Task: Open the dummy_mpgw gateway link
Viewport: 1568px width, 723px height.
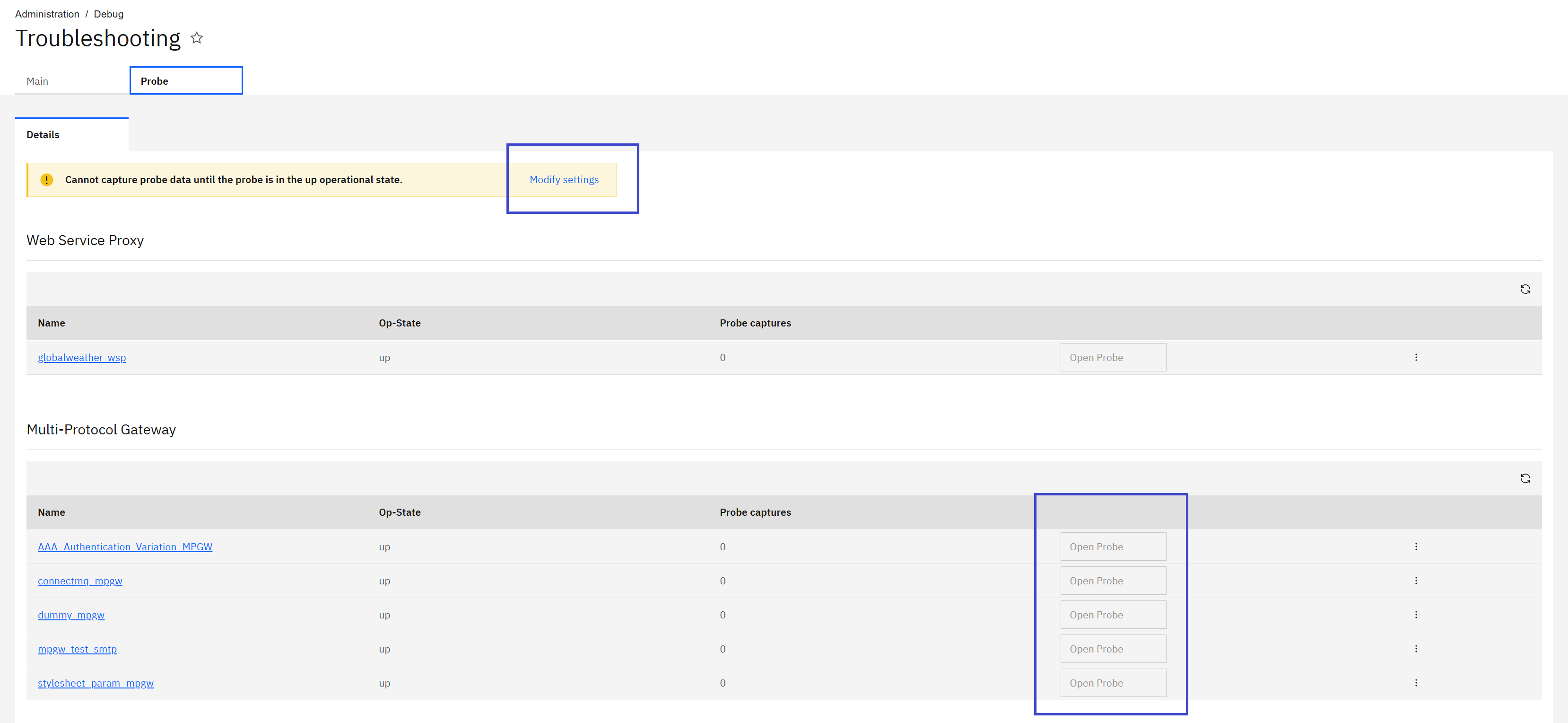Action: click(x=70, y=615)
